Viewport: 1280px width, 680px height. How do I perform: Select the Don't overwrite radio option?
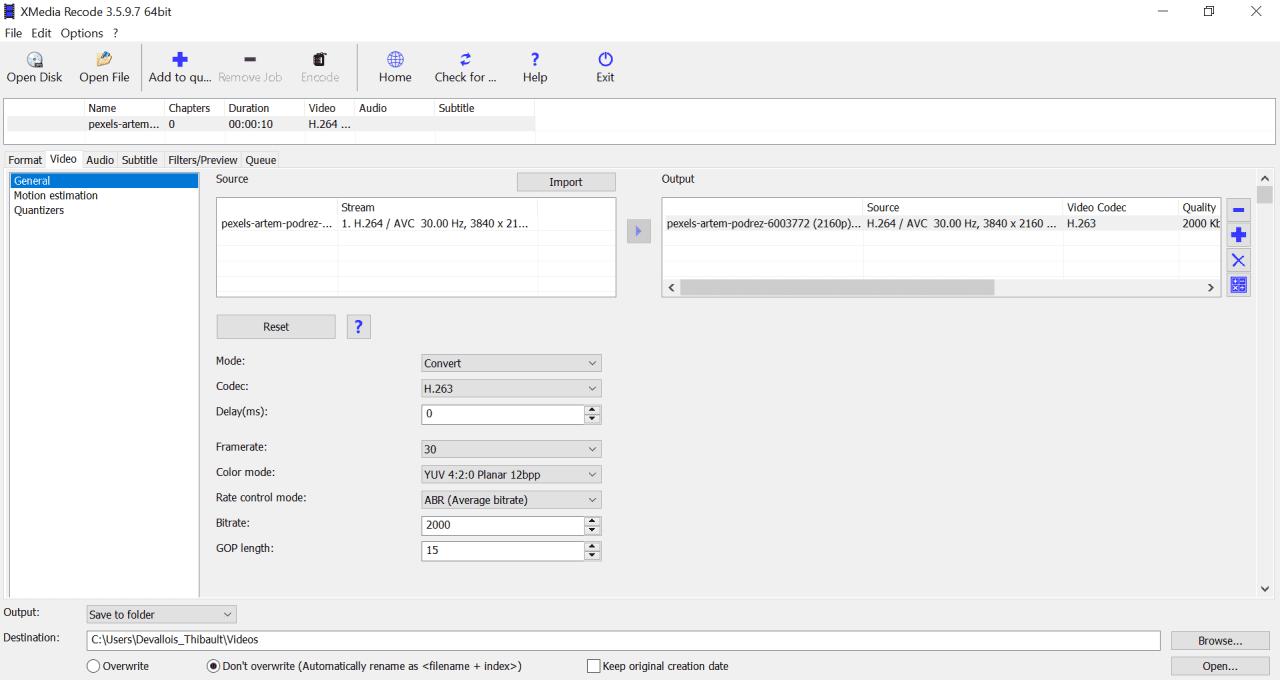(213, 666)
